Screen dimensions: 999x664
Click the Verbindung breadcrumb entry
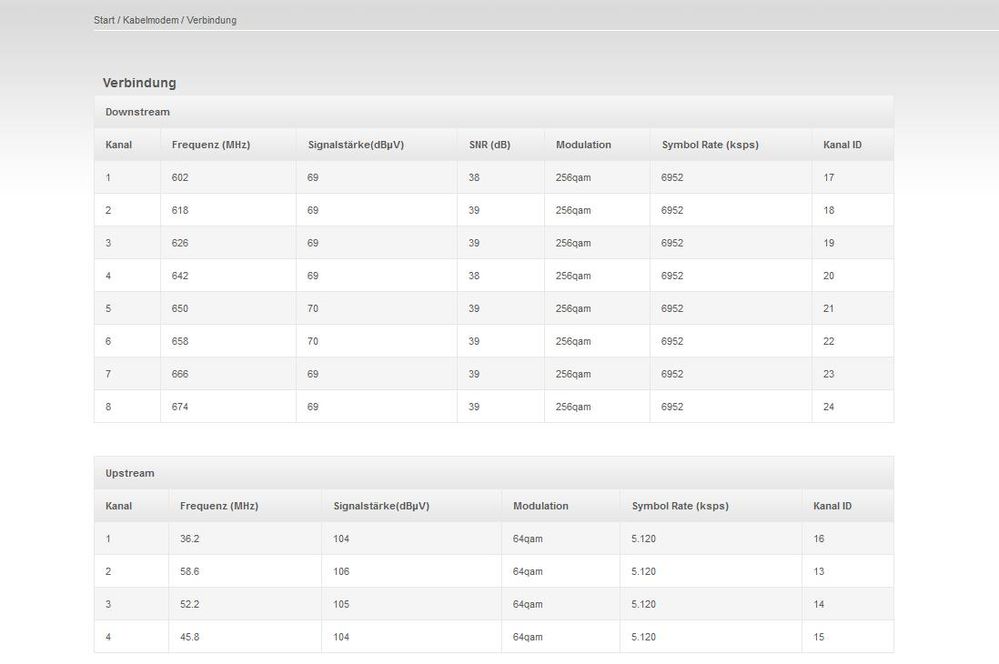pos(212,20)
